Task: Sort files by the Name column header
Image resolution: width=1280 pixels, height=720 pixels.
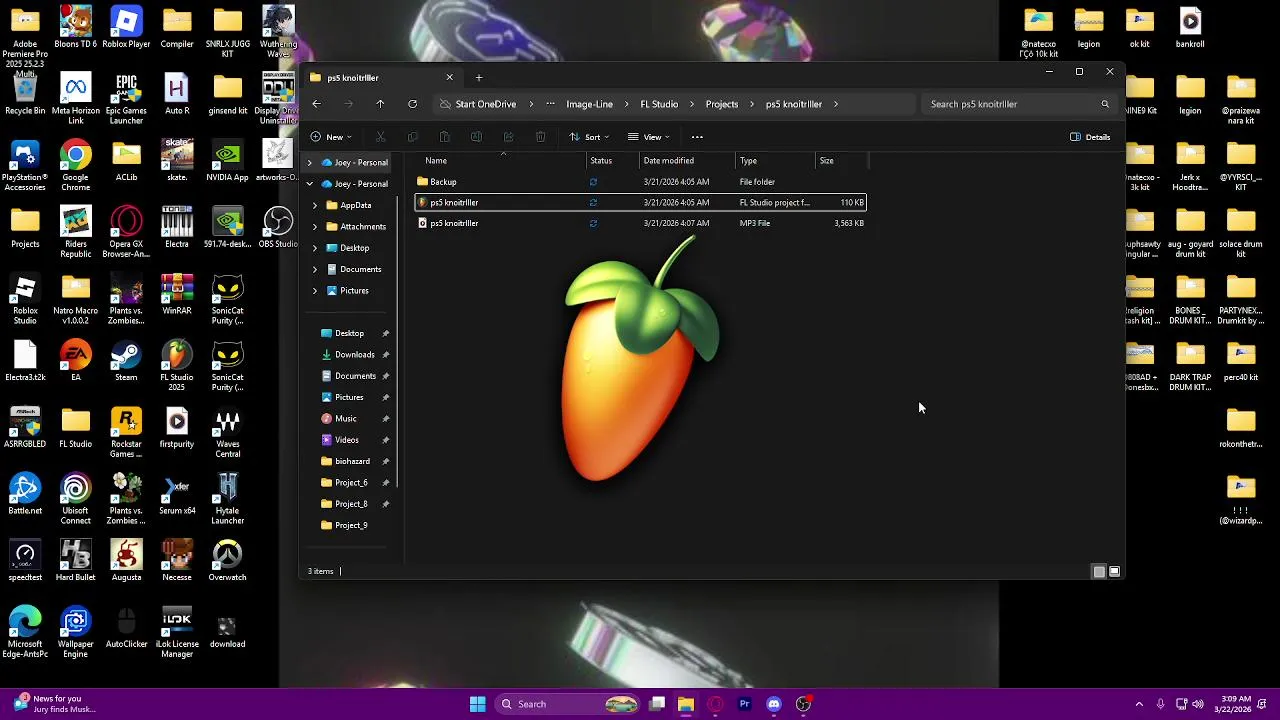Action: [x=502, y=161]
